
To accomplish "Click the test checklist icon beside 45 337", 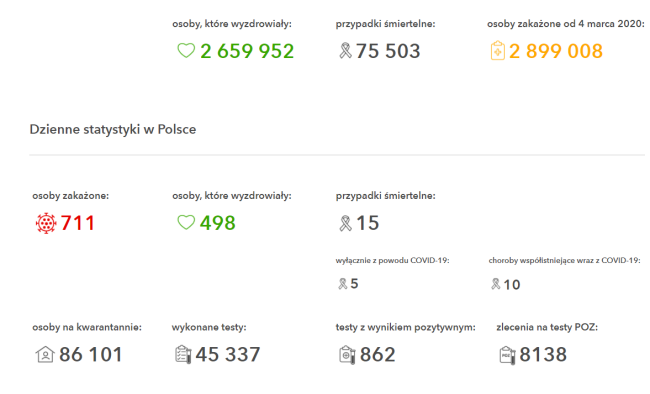I will [183, 355].
